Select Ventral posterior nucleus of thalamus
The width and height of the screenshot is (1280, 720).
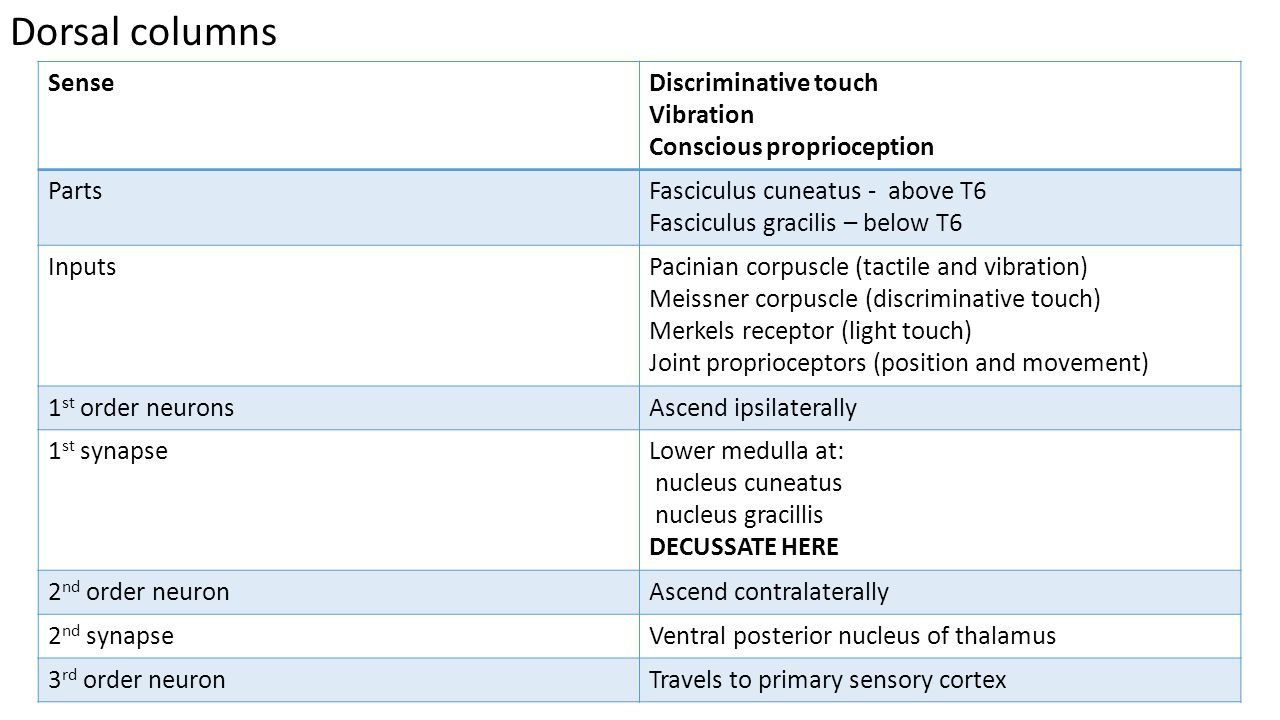pyautogui.click(x=852, y=636)
